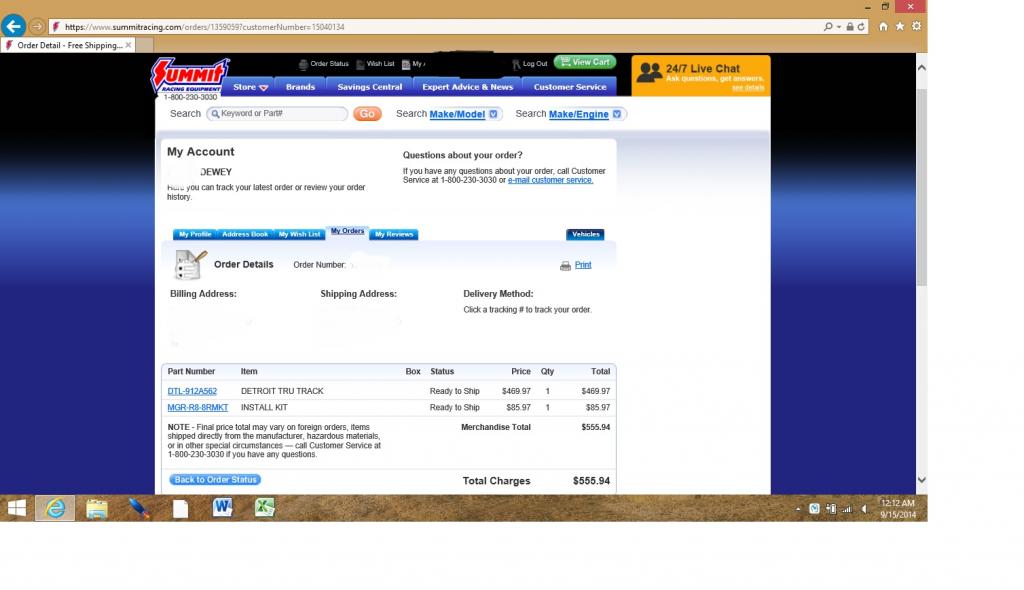The image size is (1024, 590).
Task: Click the Back to Order Status button
Action: (215, 480)
